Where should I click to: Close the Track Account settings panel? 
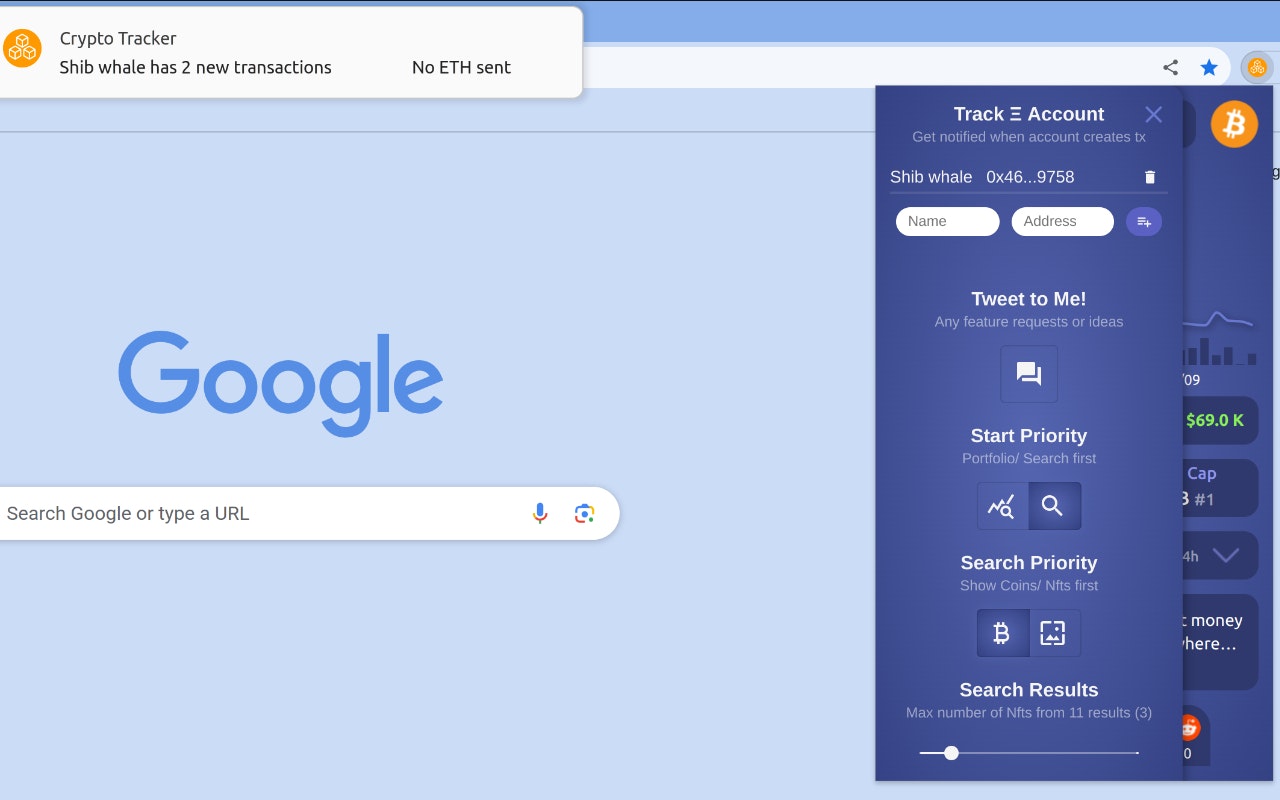point(1153,114)
